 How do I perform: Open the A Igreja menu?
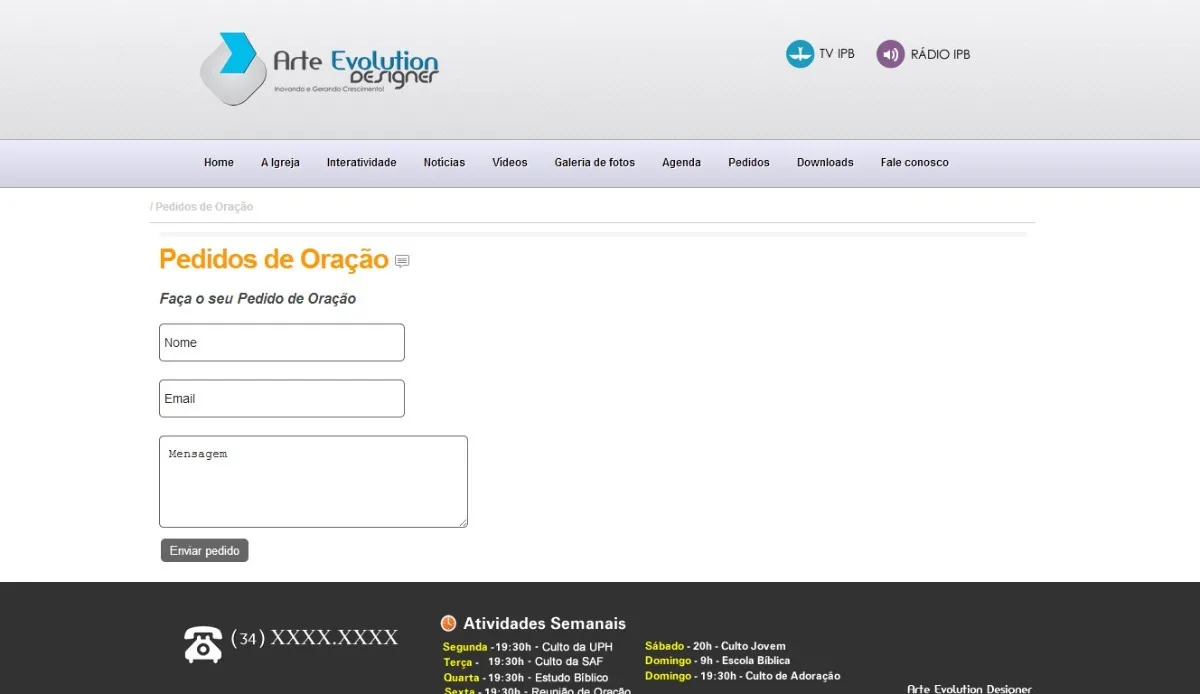[x=280, y=163]
